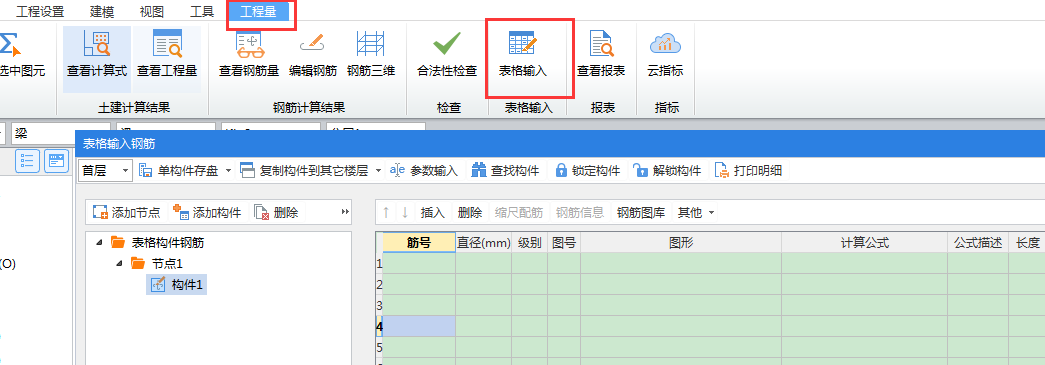
Task: Expand 复制构件到其它楼层 dropdown arrow
Action: (378, 171)
